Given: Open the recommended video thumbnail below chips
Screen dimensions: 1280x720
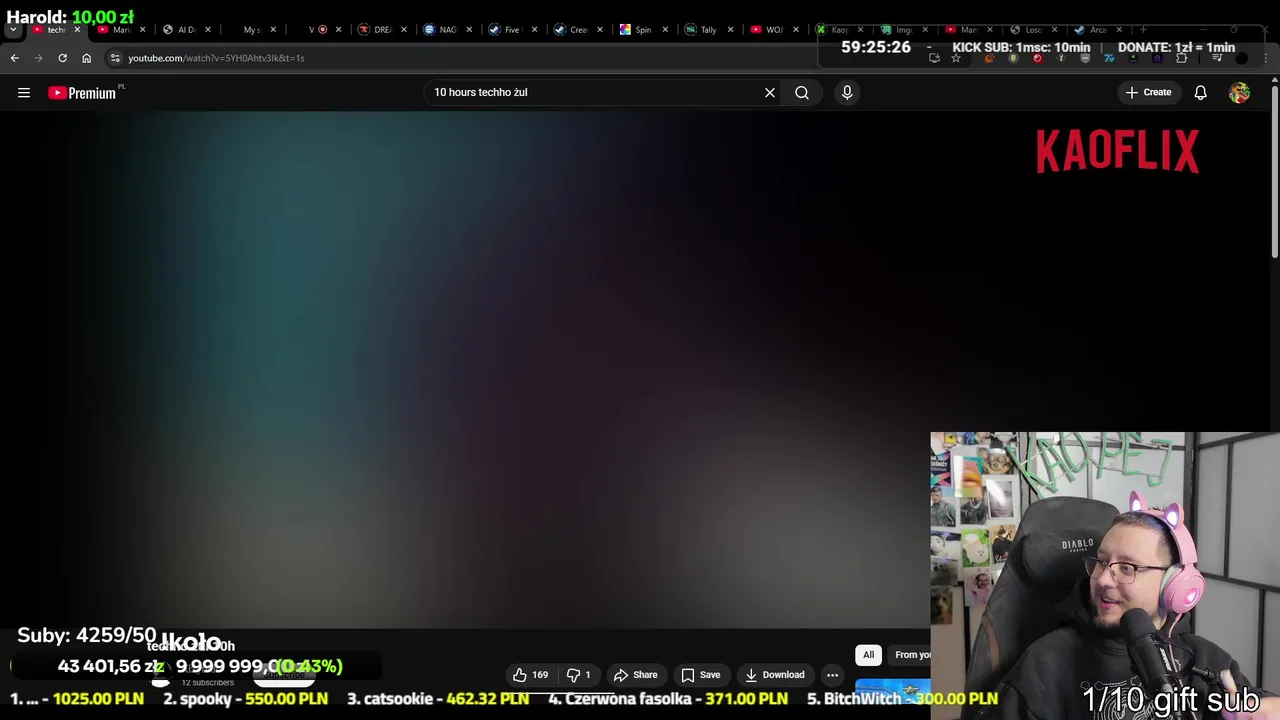Looking at the screenshot, I should [892, 690].
